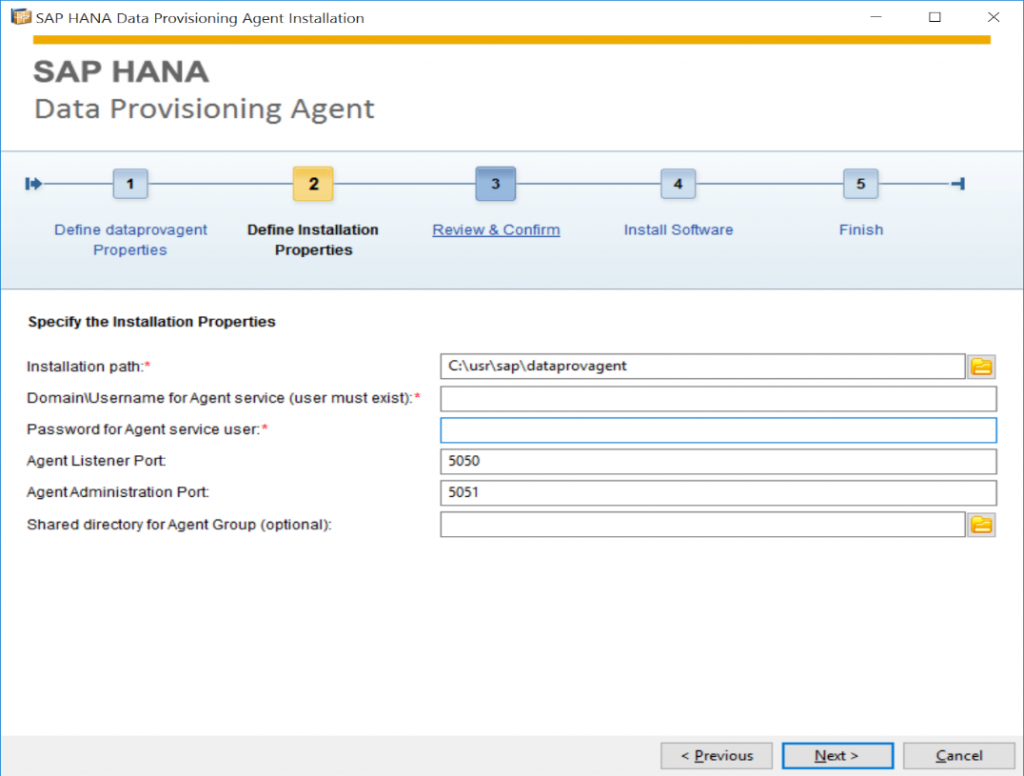Go to Review & Confirm step

point(496,230)
